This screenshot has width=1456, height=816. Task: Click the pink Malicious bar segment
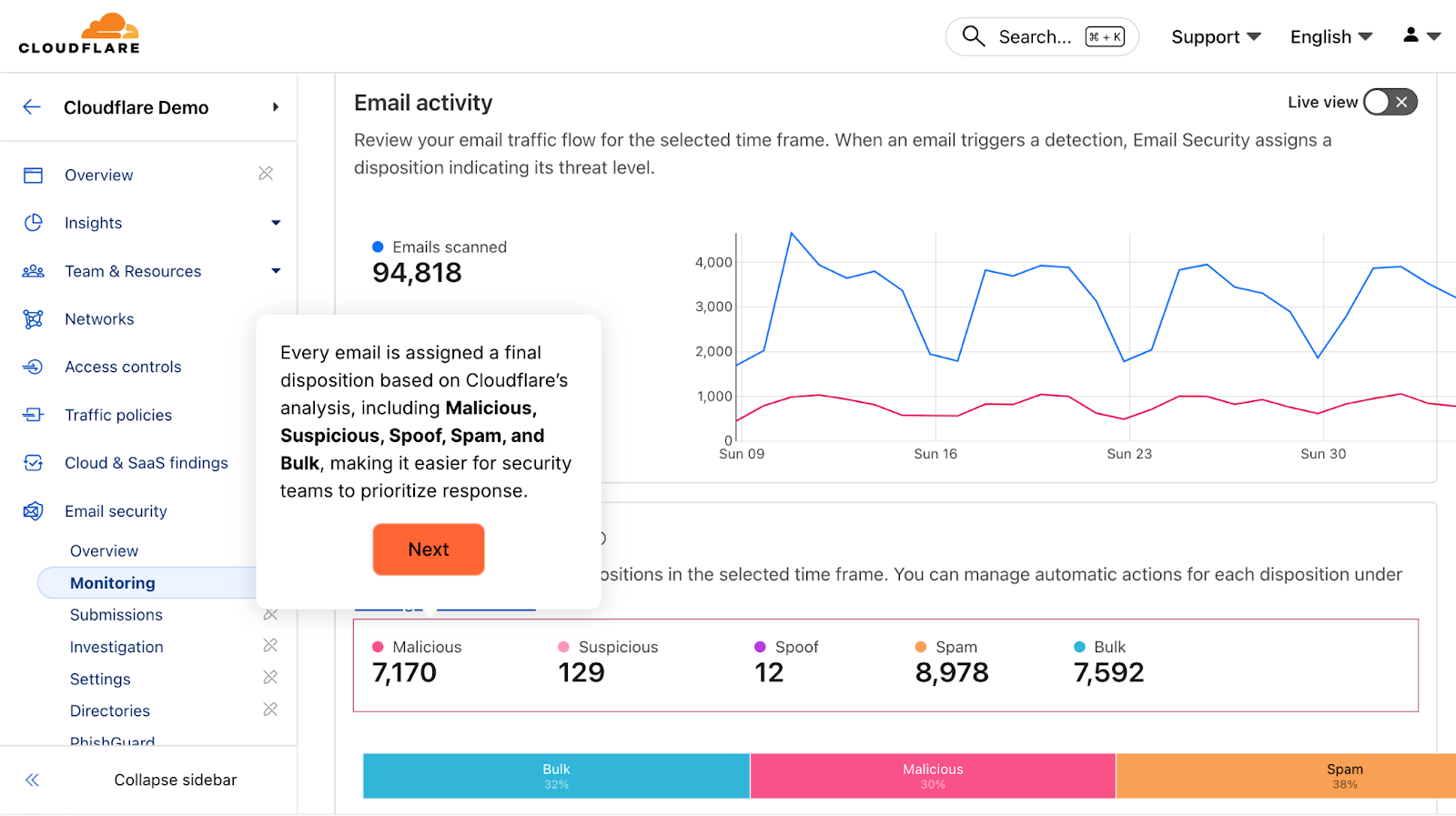[933, 776]
